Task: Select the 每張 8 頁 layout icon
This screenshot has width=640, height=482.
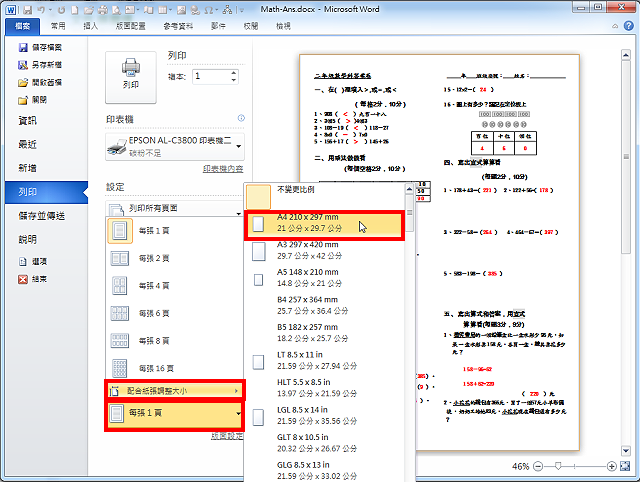Action: click(x=120, y=341)
